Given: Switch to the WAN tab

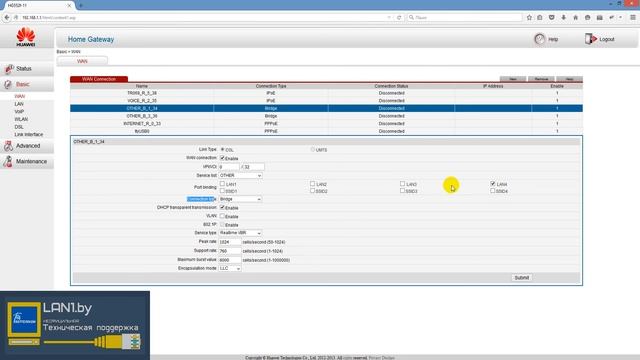Looking at the screenshot, I should pyautogui.click(x=82, y=61).
